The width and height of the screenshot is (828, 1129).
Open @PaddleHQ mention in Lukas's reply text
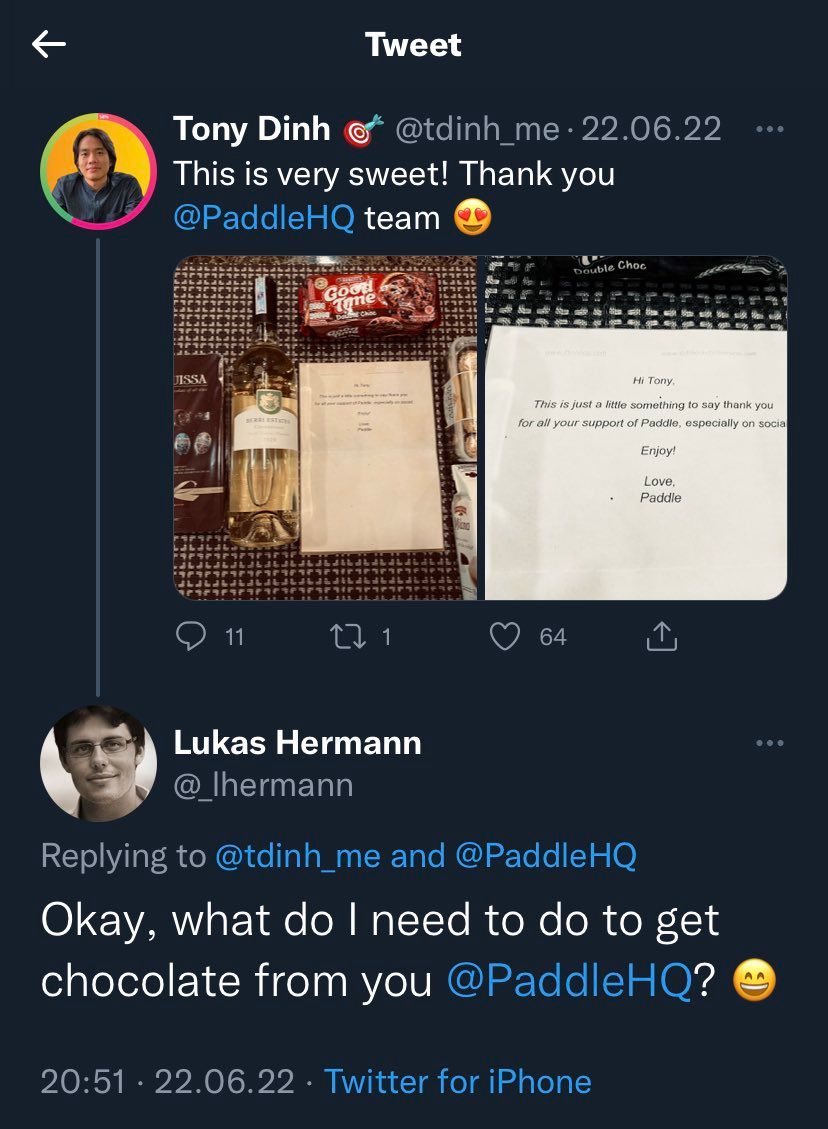click(568, 981)
